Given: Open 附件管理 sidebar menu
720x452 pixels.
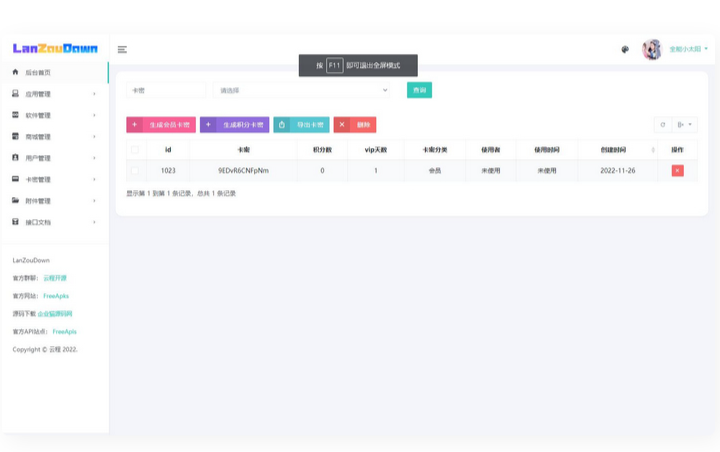Looking at the screenshot, I should (x=55, y=201).
